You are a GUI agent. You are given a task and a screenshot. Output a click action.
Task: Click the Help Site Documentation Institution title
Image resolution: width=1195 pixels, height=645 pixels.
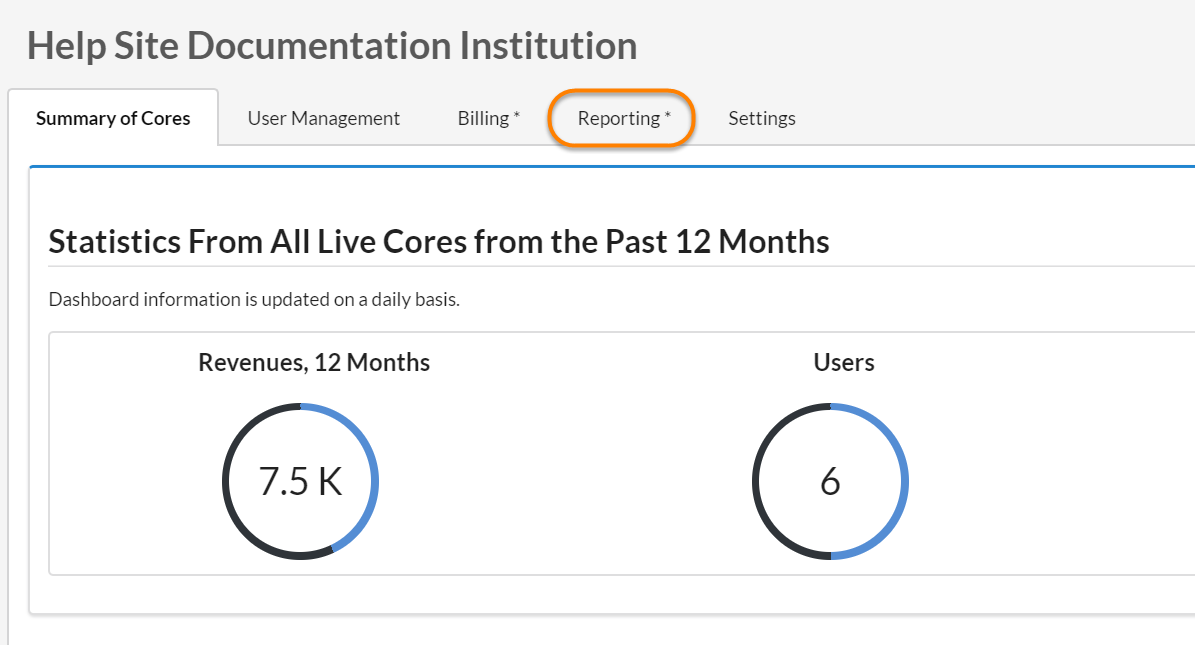coord(332,46)
